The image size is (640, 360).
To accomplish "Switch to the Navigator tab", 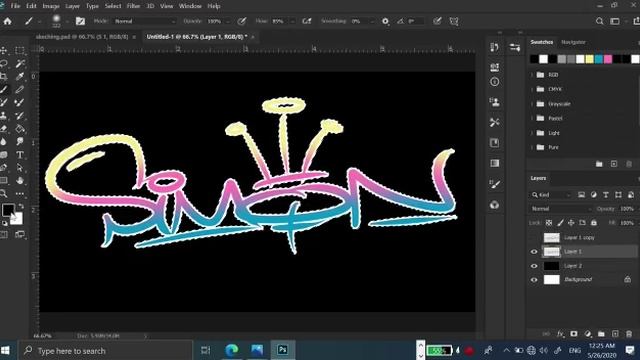I will point(573,42).
